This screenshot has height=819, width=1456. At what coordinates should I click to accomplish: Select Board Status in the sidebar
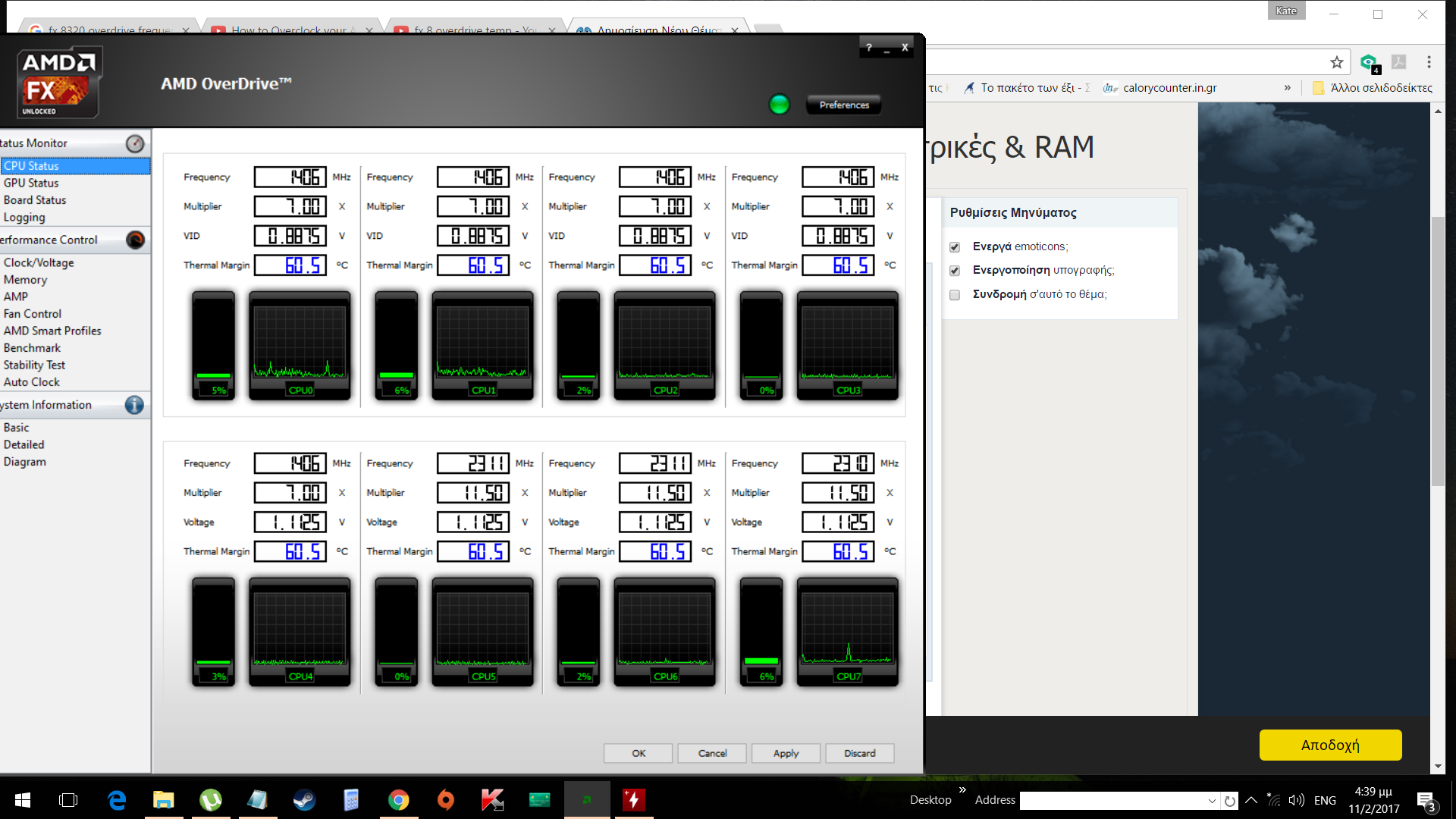[x=35, y=200]
